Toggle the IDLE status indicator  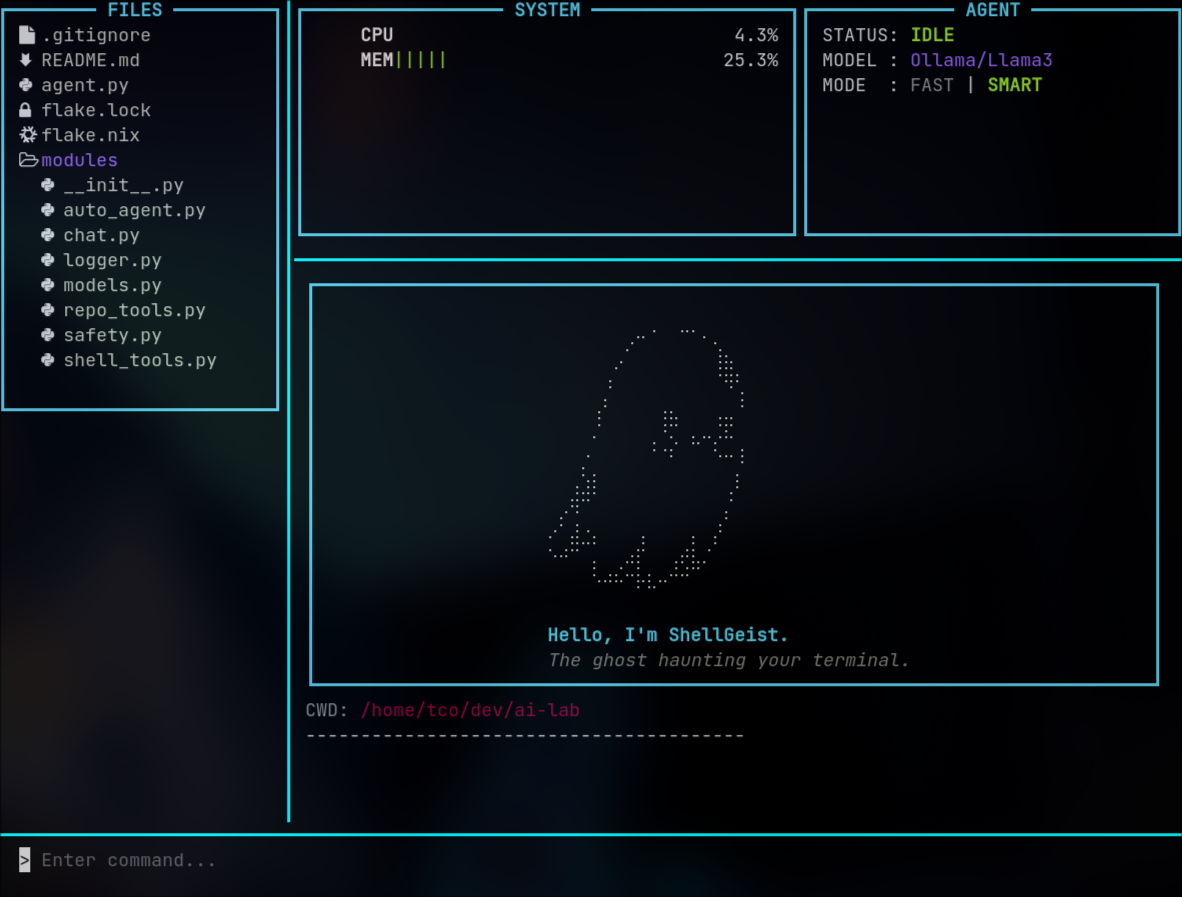click(x=932, y=34)
